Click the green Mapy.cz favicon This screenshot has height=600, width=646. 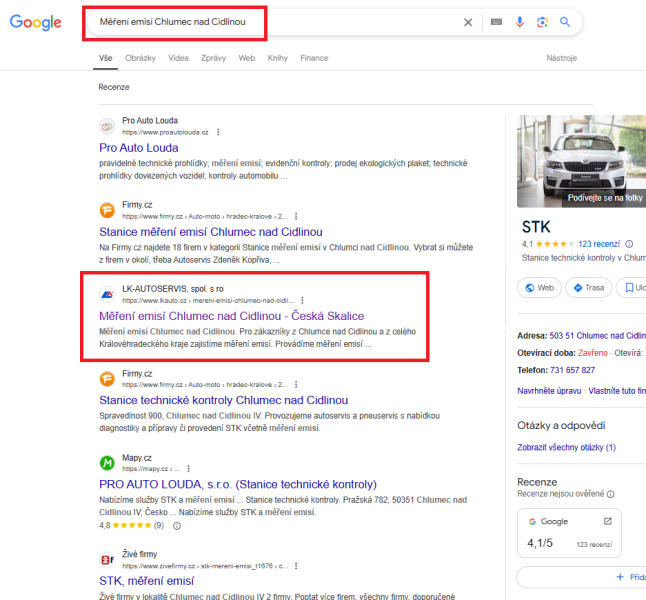pos(107,463)
